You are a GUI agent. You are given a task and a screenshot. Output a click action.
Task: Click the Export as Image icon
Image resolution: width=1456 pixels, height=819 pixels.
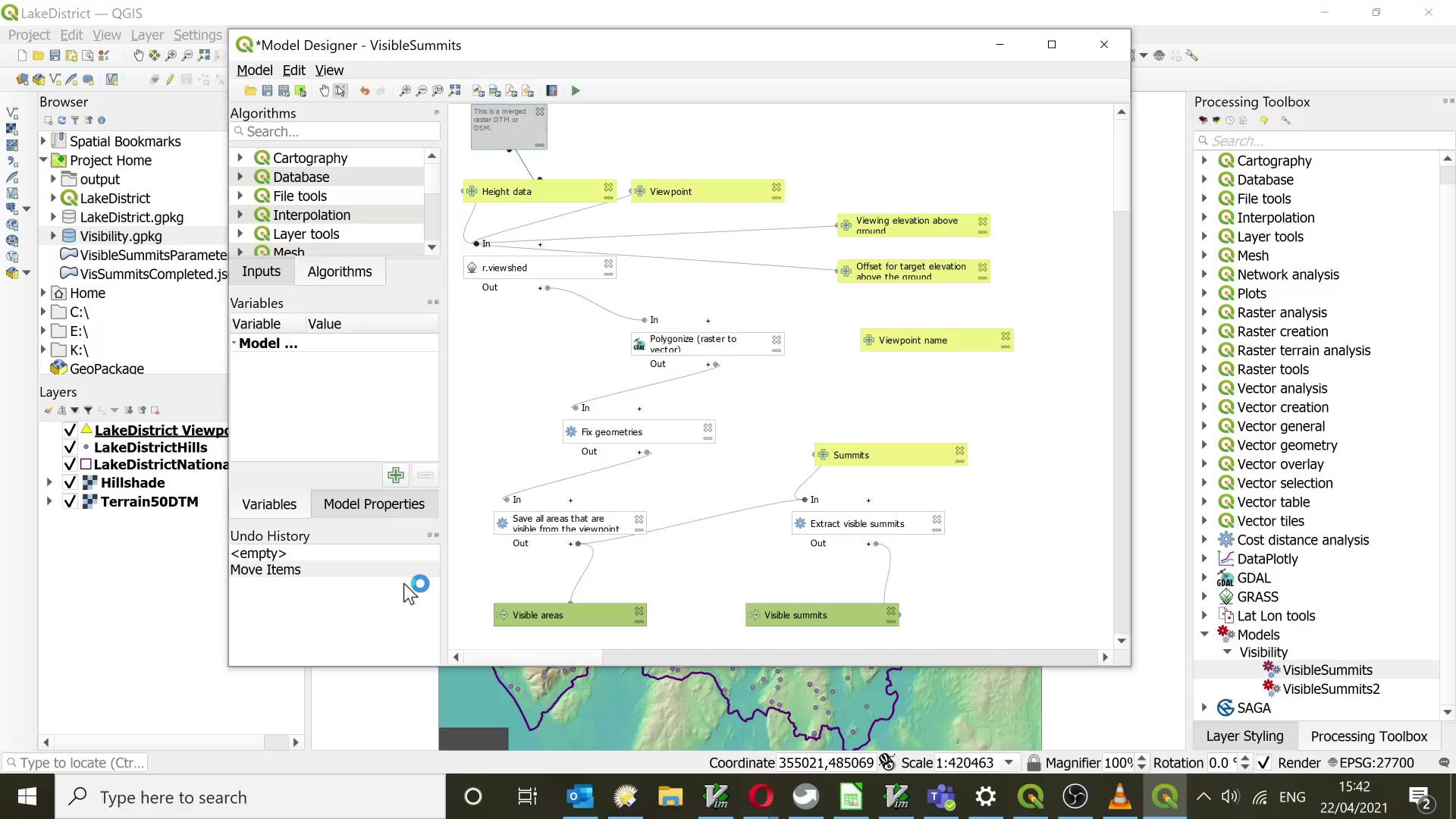pyautogui.click(x=494, y=91)
